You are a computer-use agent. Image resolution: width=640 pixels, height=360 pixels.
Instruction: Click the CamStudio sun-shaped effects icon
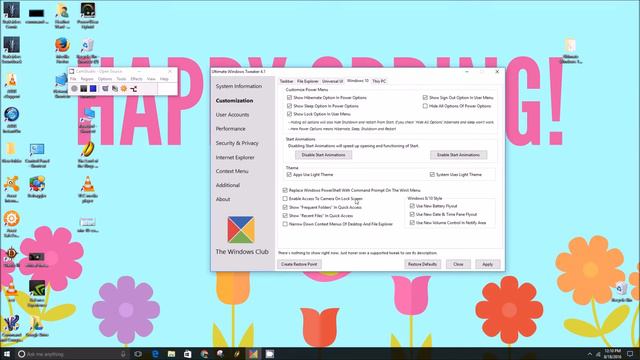(x=124, y=89)
